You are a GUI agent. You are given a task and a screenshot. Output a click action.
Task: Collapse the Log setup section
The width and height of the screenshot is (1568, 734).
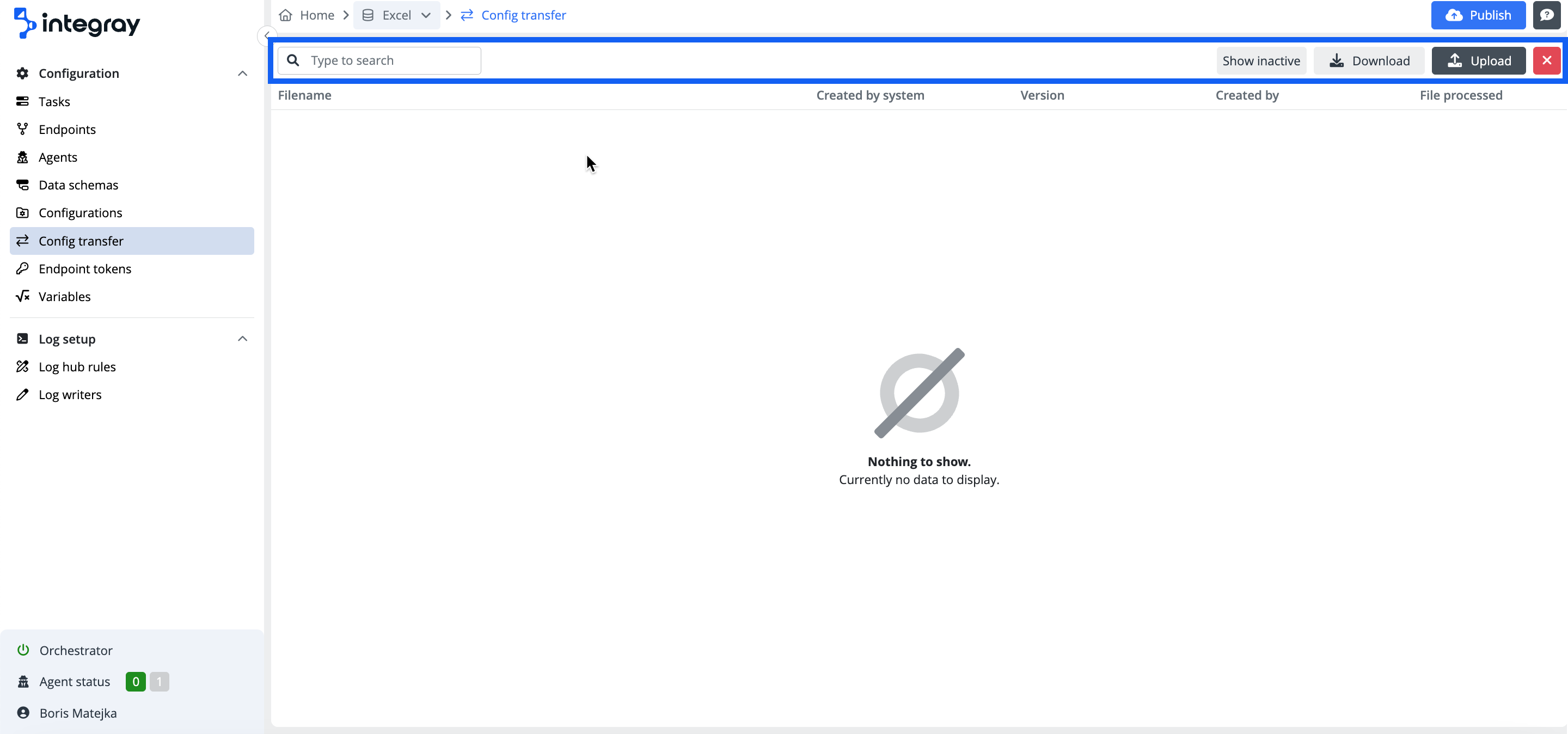pyautogui.click(x=242, y=338)
